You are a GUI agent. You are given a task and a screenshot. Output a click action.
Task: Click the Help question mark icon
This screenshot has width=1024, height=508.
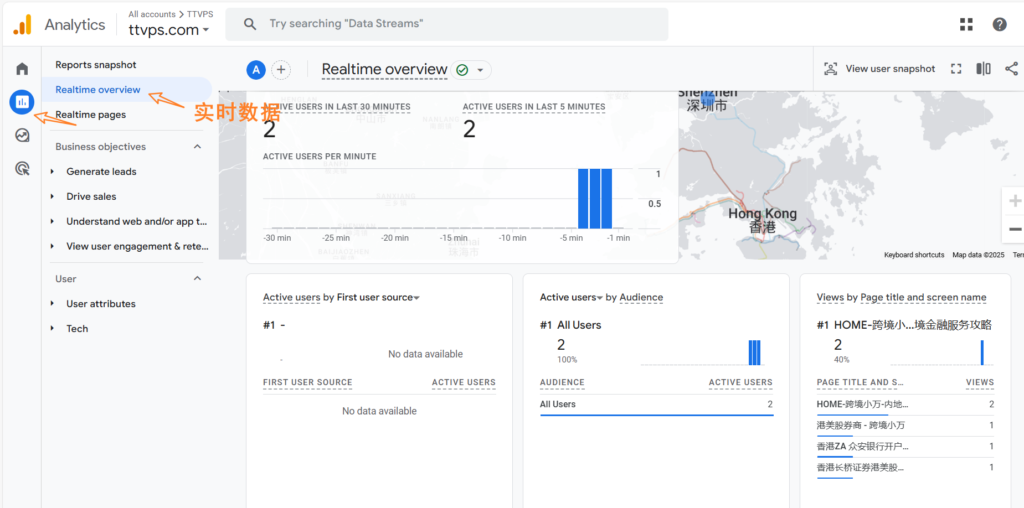999,24
